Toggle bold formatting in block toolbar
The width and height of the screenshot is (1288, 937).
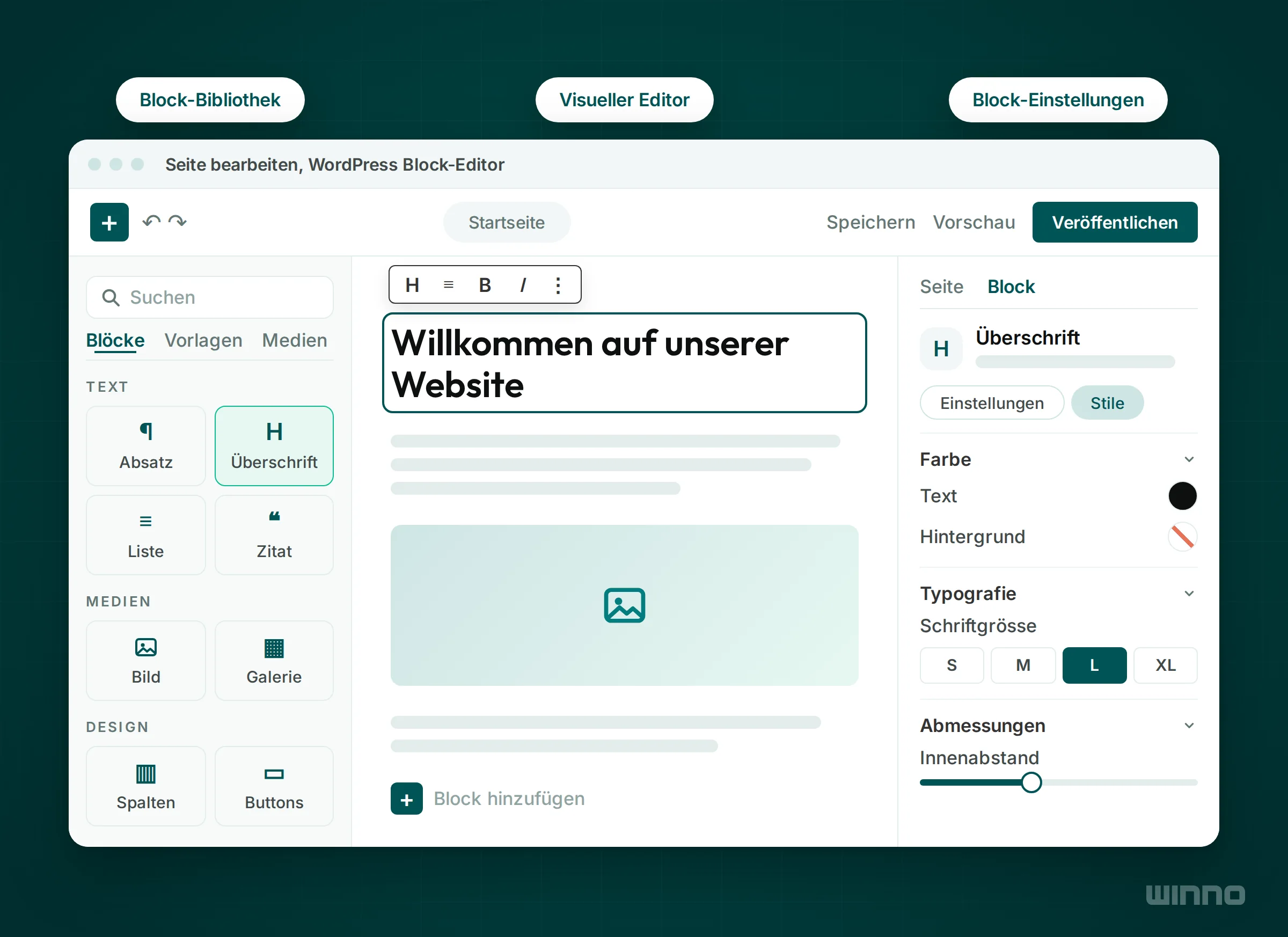(485, 284)
